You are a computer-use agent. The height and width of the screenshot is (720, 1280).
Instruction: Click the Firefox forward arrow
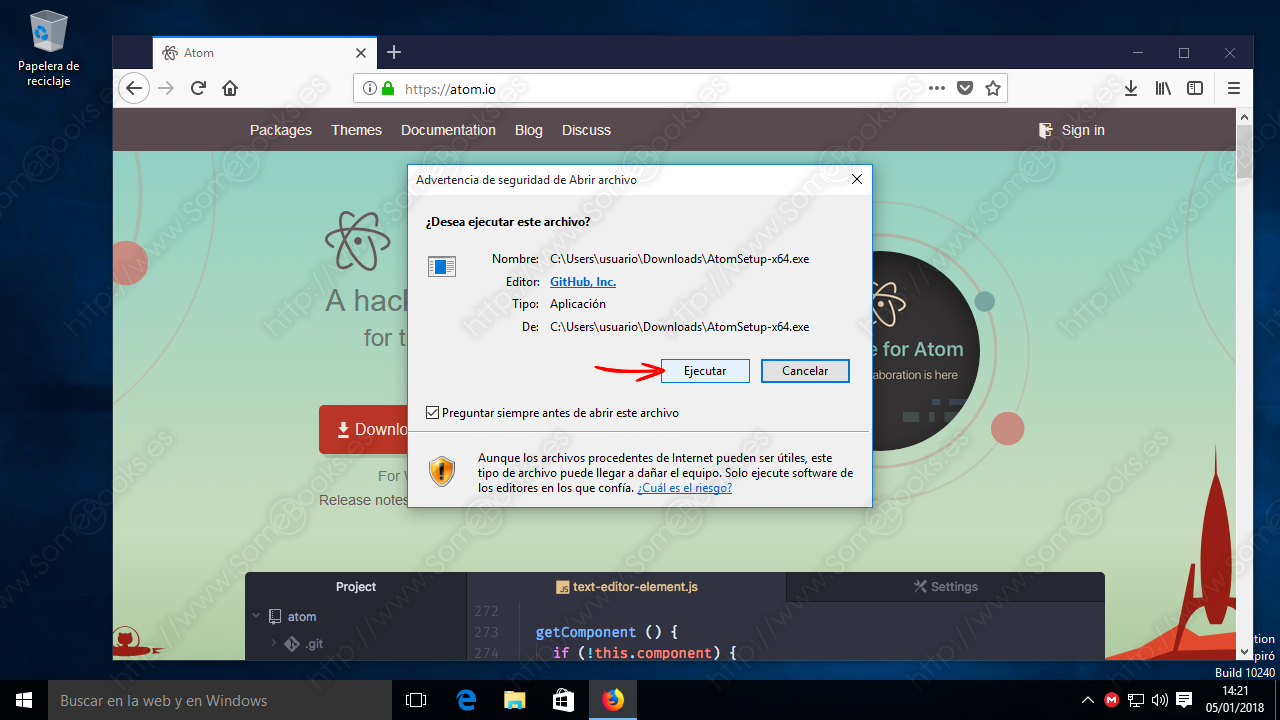(166, 88)
